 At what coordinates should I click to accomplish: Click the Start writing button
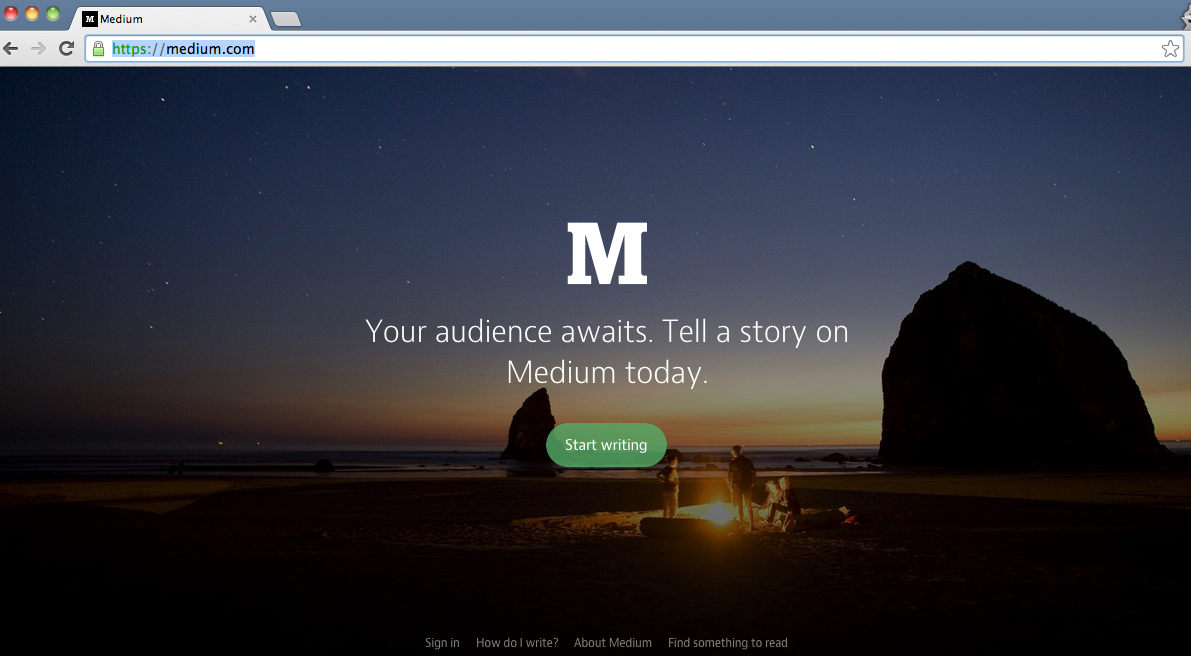pyautogui.click(x=606, y=445)
